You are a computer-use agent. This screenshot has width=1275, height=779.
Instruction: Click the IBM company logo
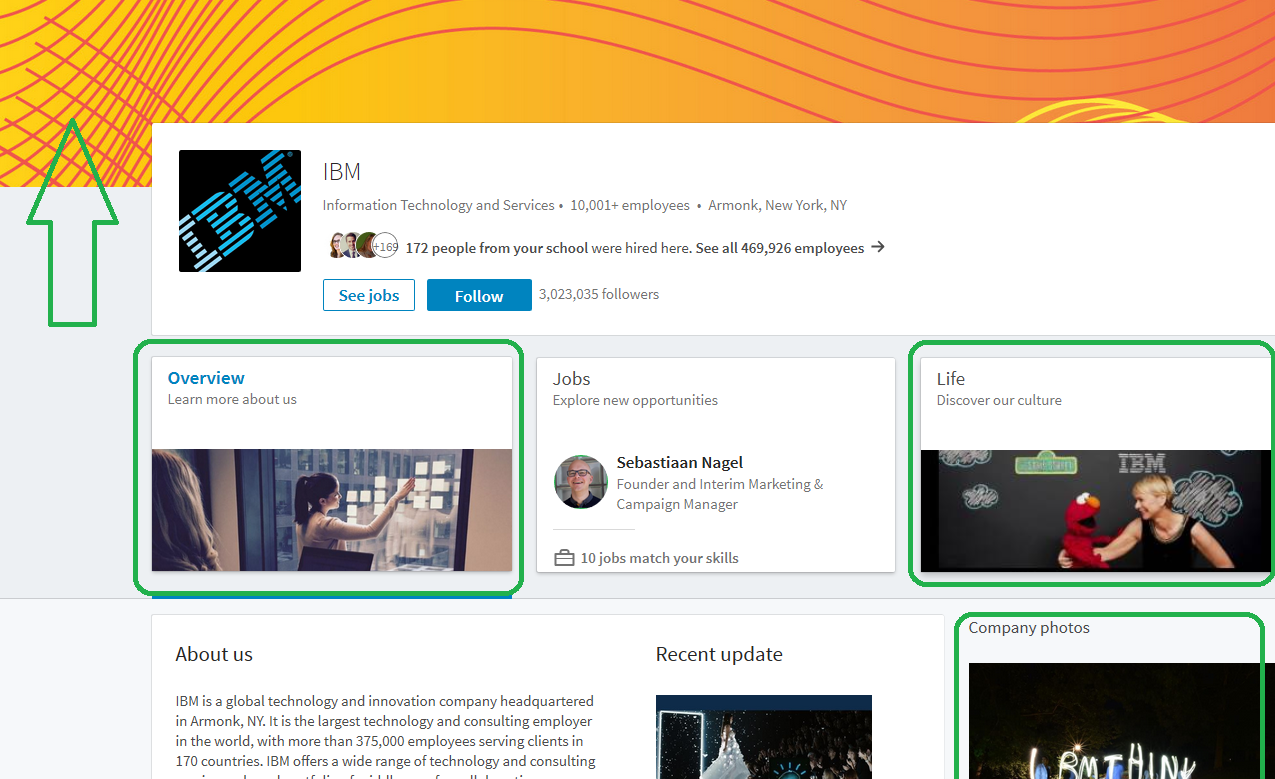pyautogui.click(x=240, y=211)
